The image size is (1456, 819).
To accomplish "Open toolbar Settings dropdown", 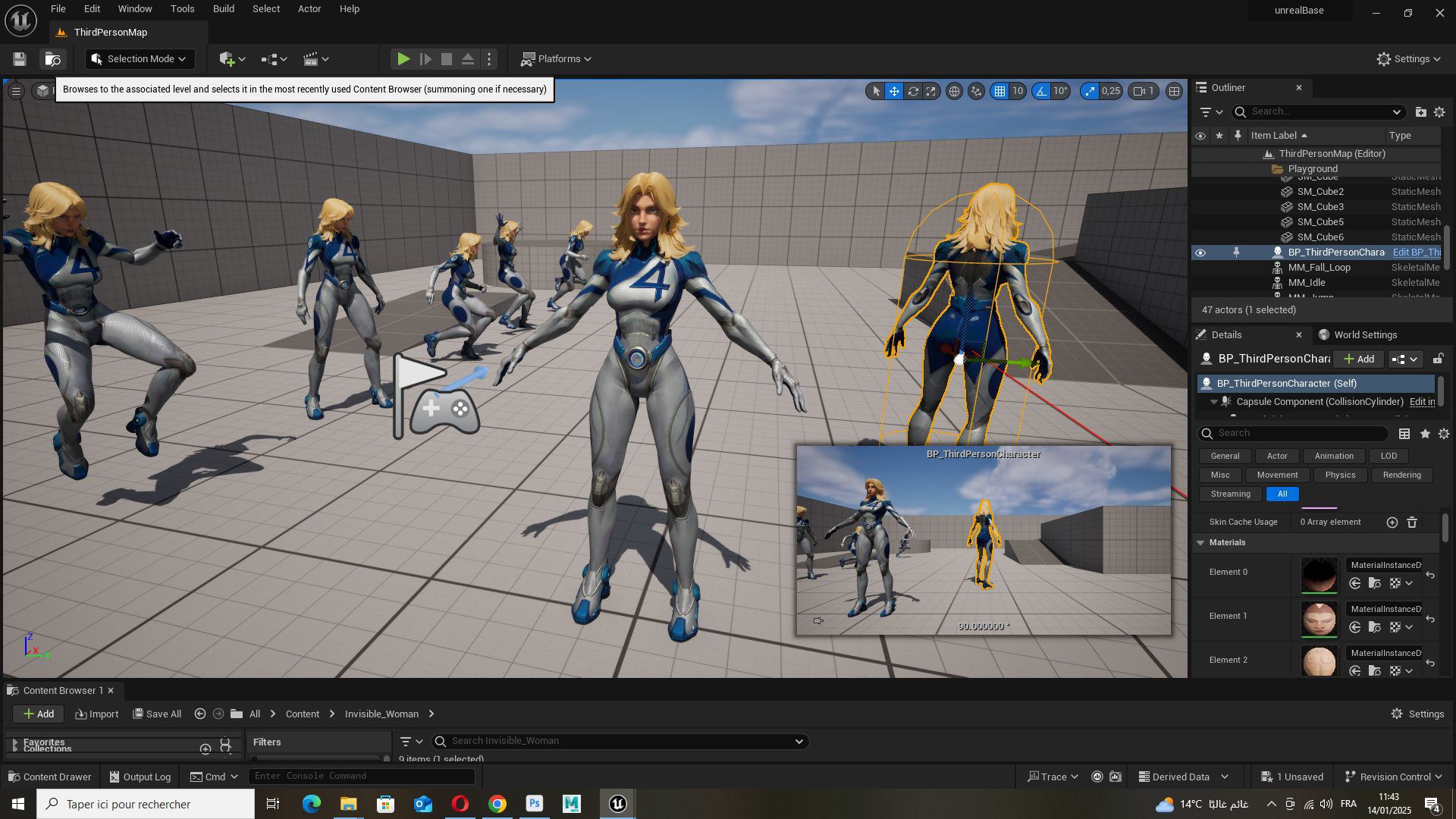I will [x=1409, y=59].
